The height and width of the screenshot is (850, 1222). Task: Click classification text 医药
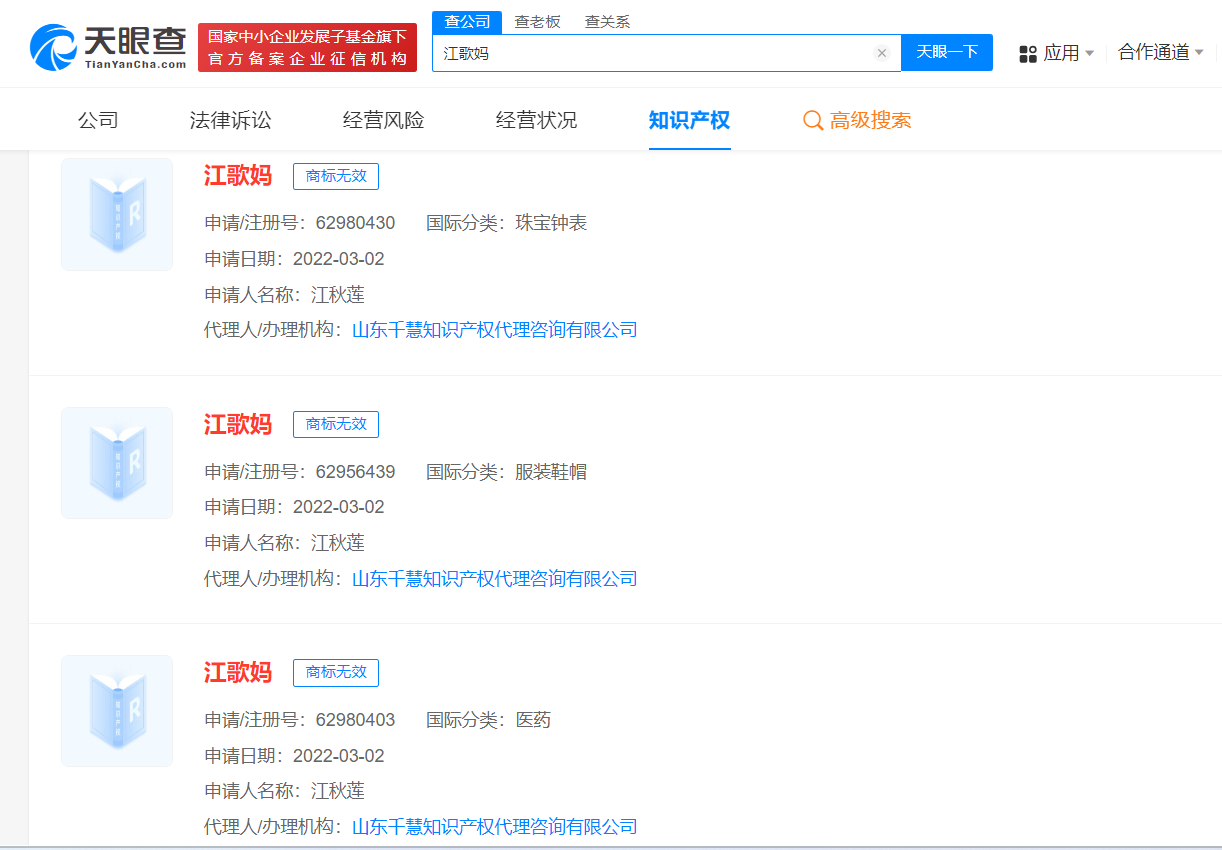click(533, 720)
